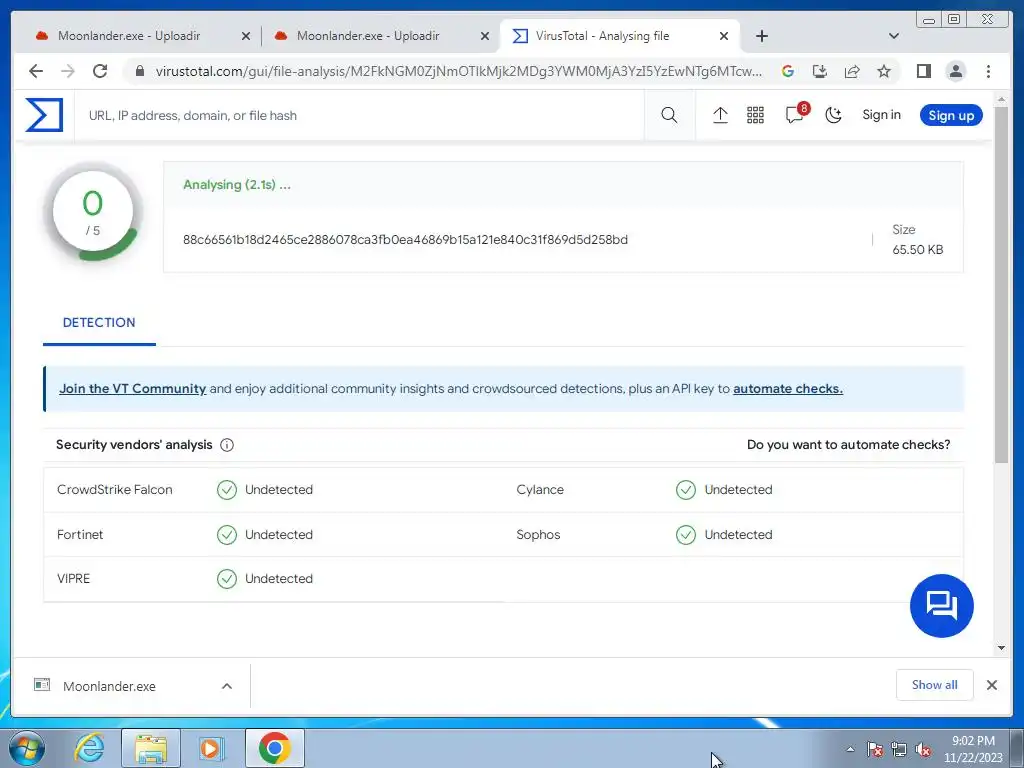Click the info icon beside Security vendors' analysis
The width and height of the screenshot is (1024, 768).
227,445
